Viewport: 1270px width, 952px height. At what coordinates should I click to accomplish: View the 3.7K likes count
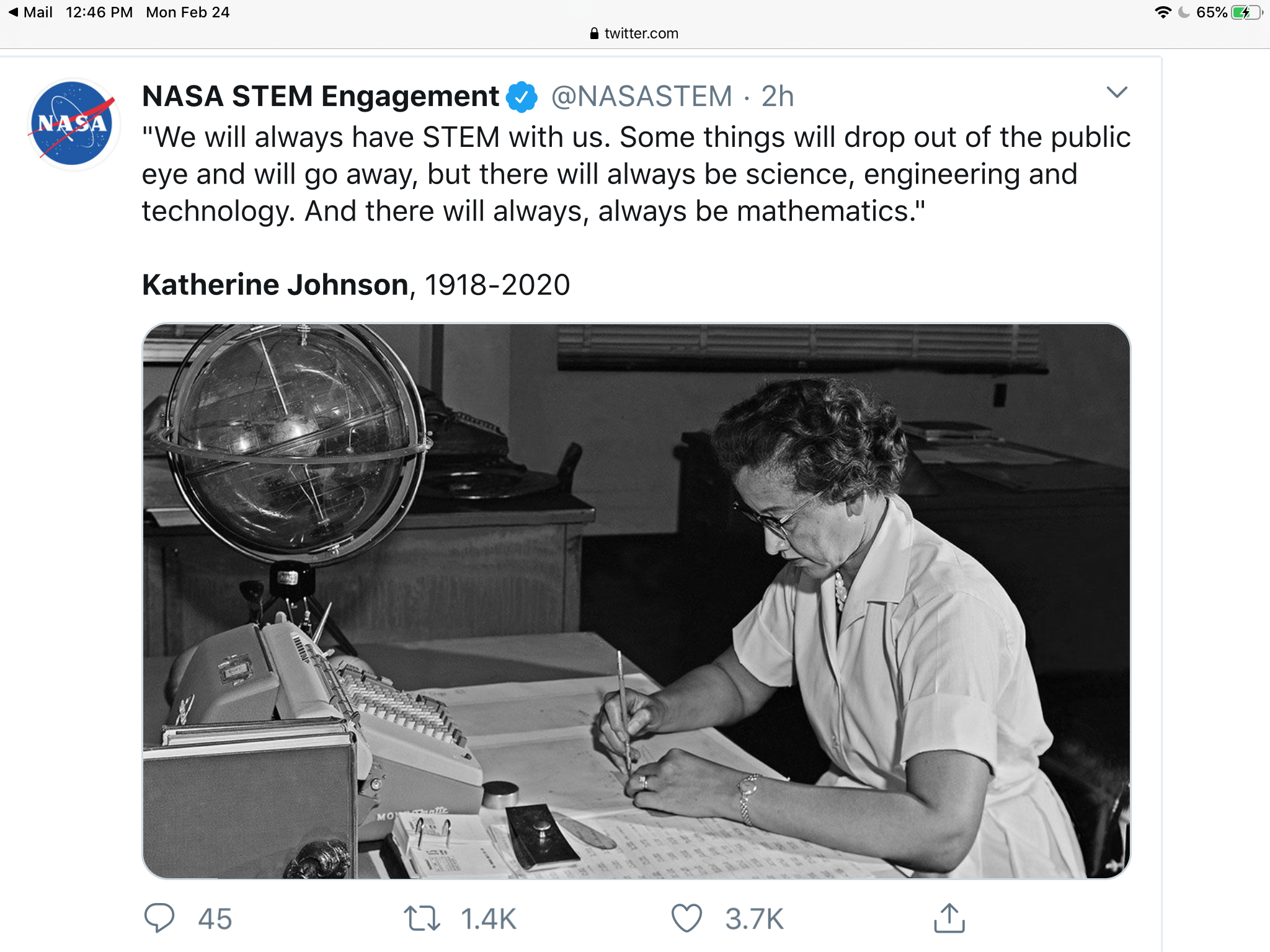tap(754, 919)
